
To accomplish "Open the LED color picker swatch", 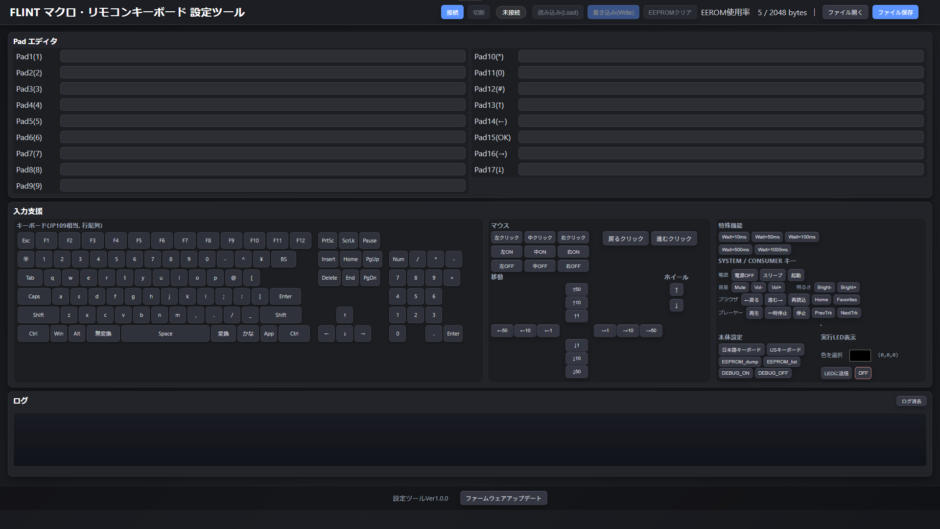I will (860, 355).
